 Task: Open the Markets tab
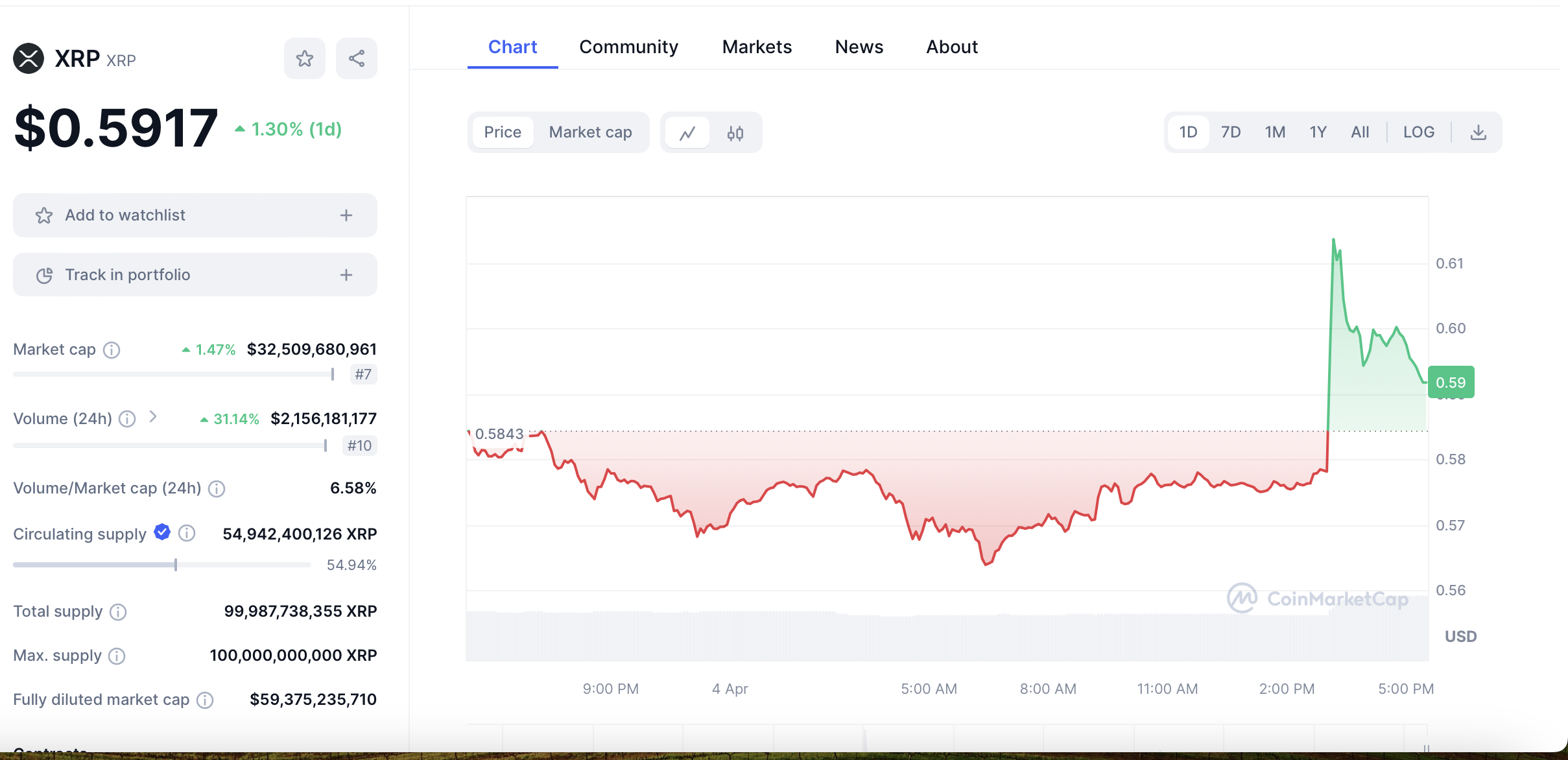[757, 47]
